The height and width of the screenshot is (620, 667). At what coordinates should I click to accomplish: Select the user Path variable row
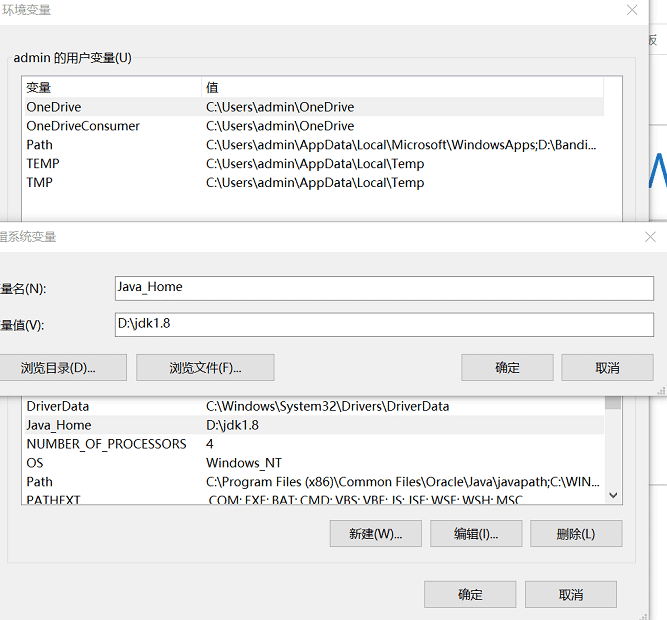pos(315,145)
